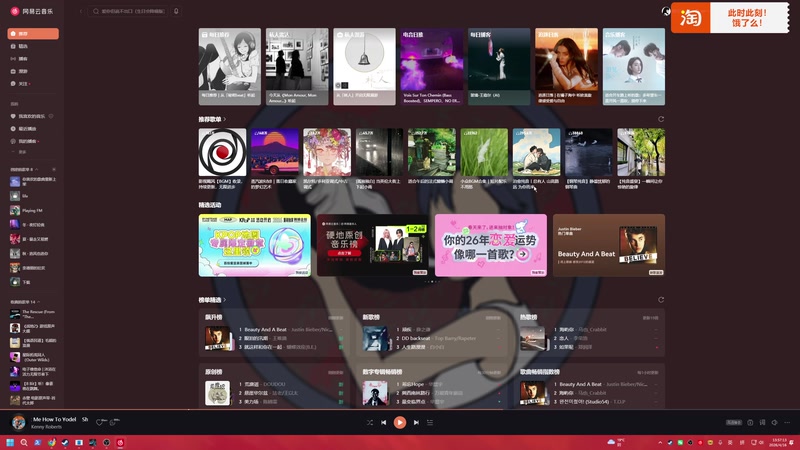This screenshot has height=450, width=800.
Task: Open the '(Outer Wilds)' collected playlist
Action: 33,357
